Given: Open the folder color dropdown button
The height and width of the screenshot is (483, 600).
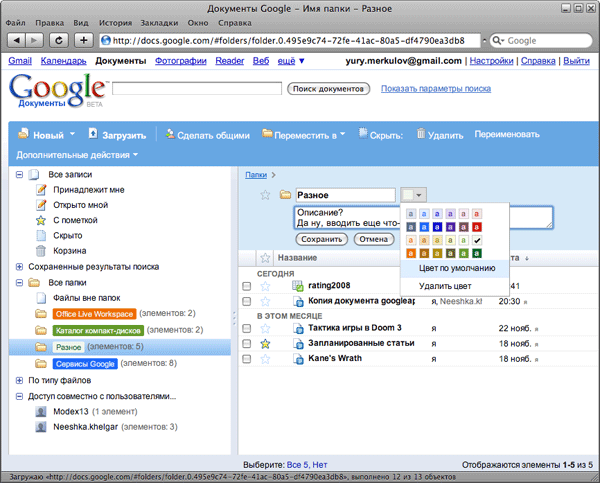Looking at the screenshot, I should 413,195.
